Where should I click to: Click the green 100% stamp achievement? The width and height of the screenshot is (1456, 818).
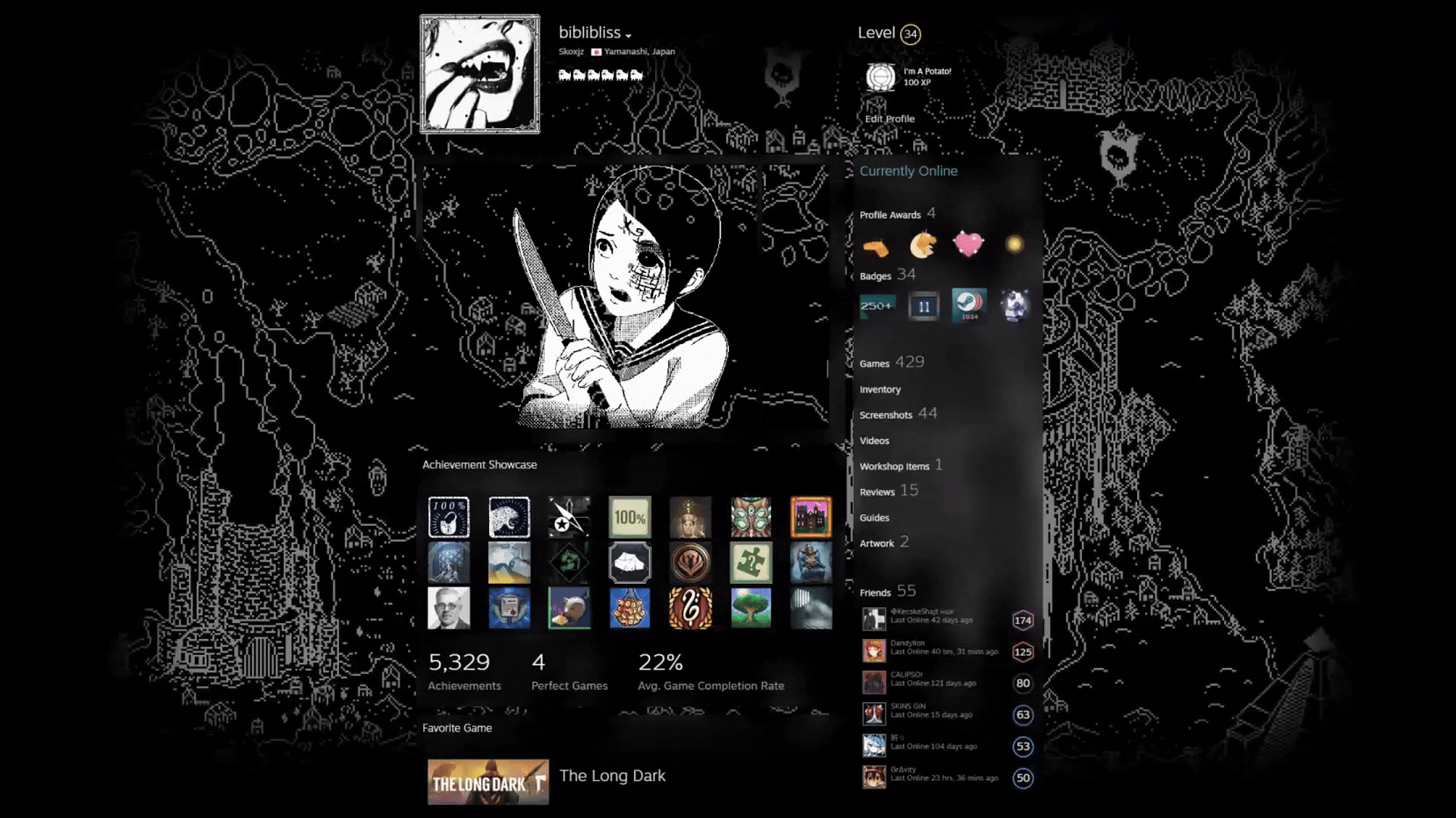tap(629, 517)
